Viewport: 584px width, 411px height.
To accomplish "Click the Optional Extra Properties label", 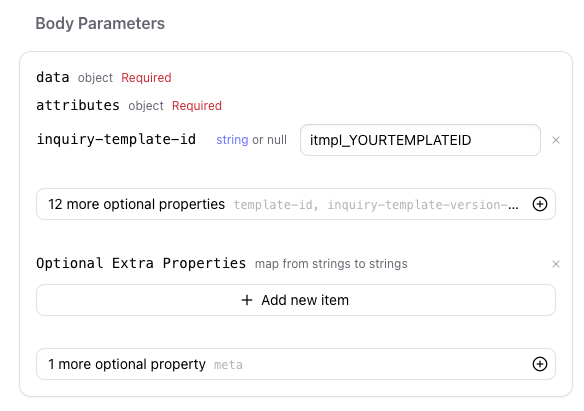I will point(141,263).
